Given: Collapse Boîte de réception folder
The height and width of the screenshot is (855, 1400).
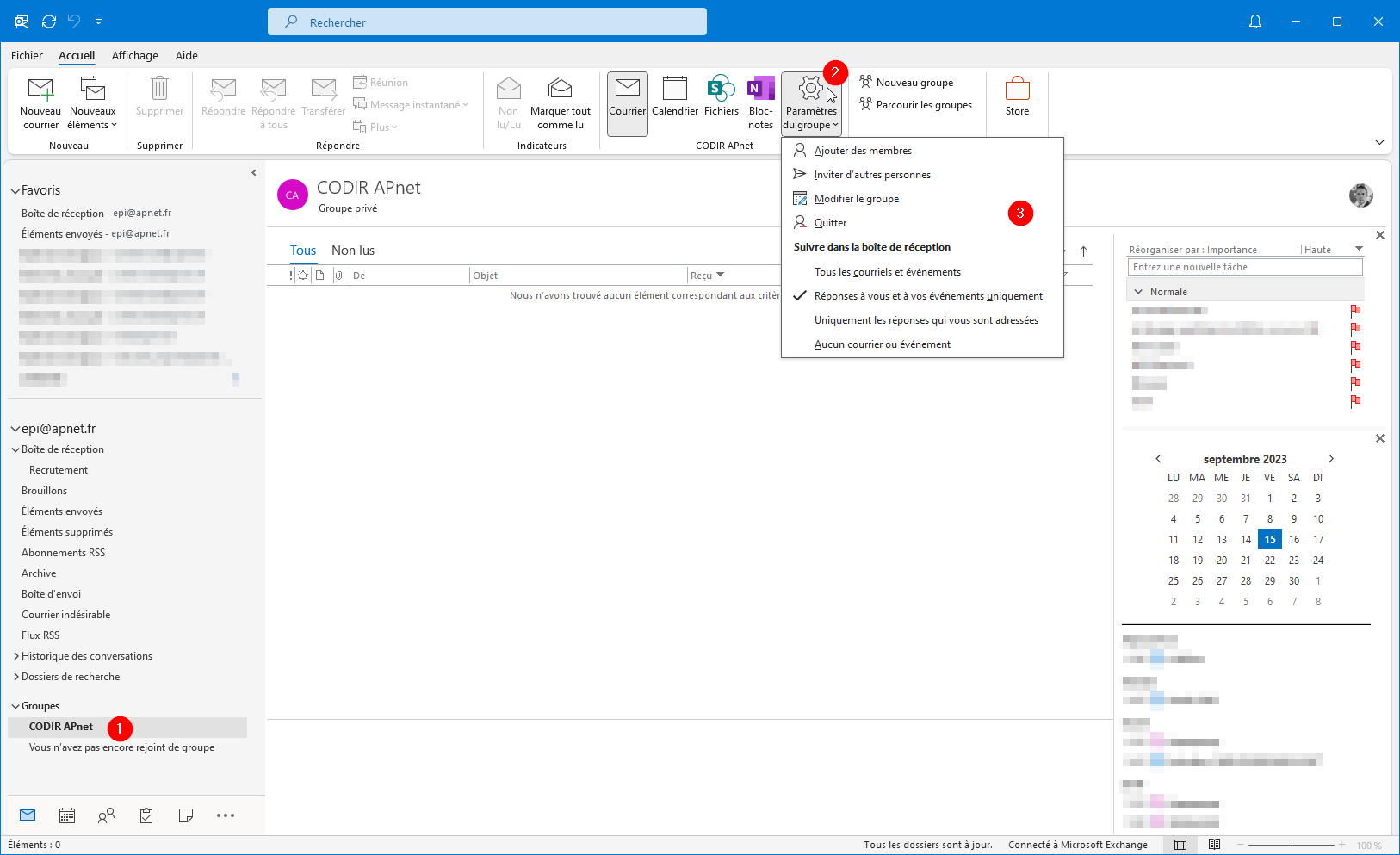Looking at the screenshot, I should coord(15,449).
